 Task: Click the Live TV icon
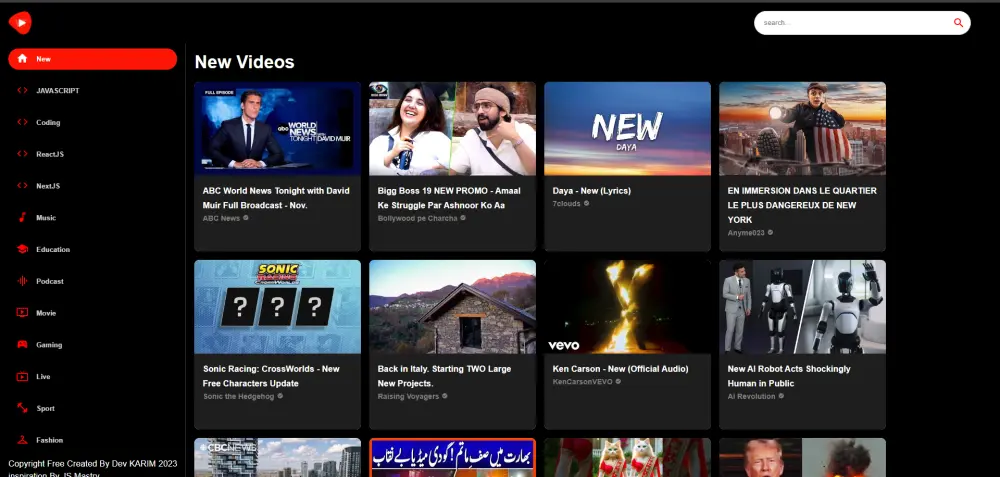click(22, 376)
